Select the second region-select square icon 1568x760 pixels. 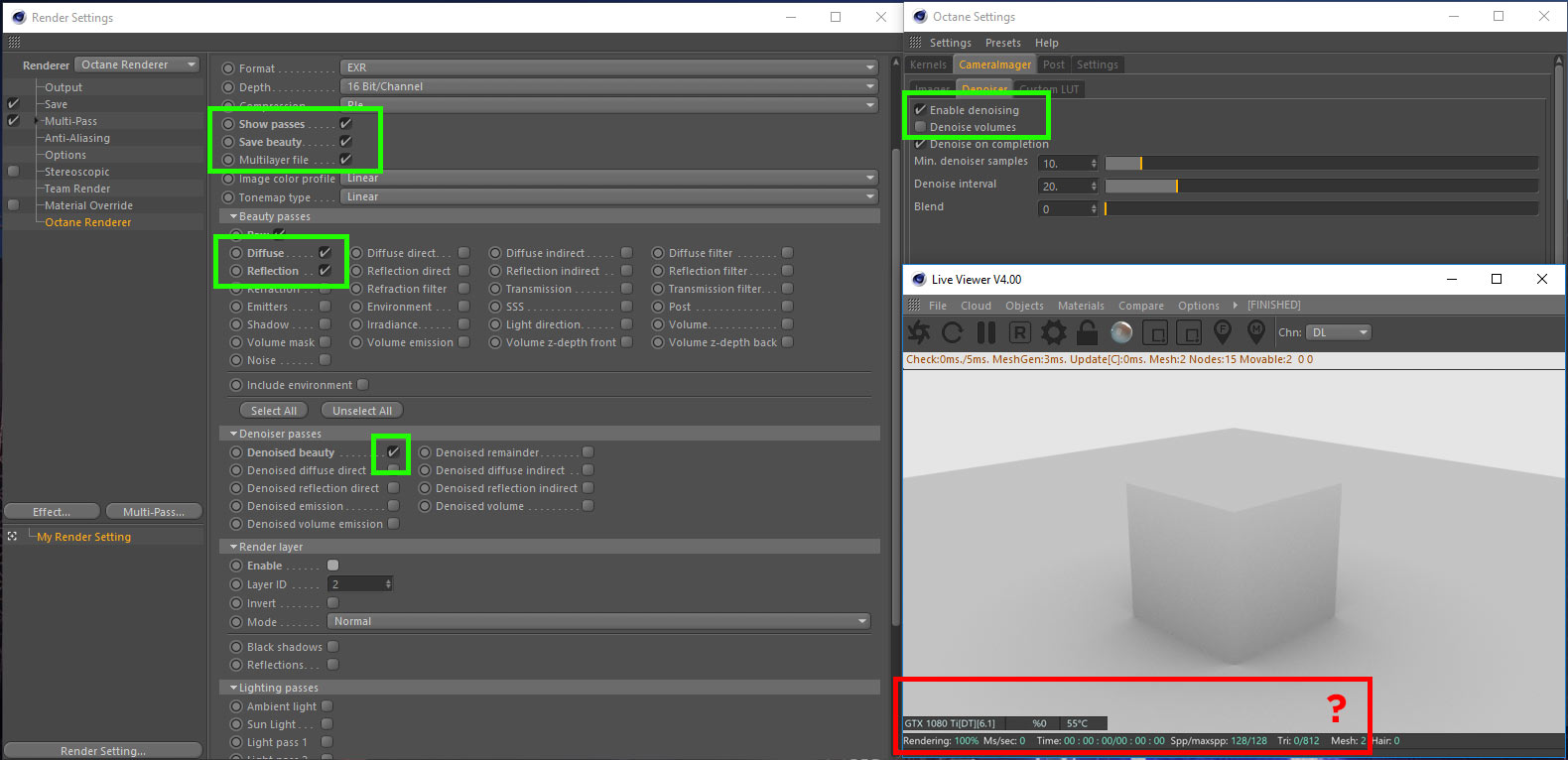tap(1189, 332)
